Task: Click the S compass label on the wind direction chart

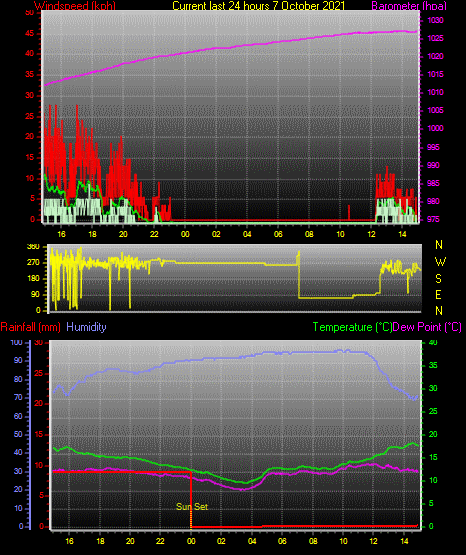Action: [x=438, y=279]
